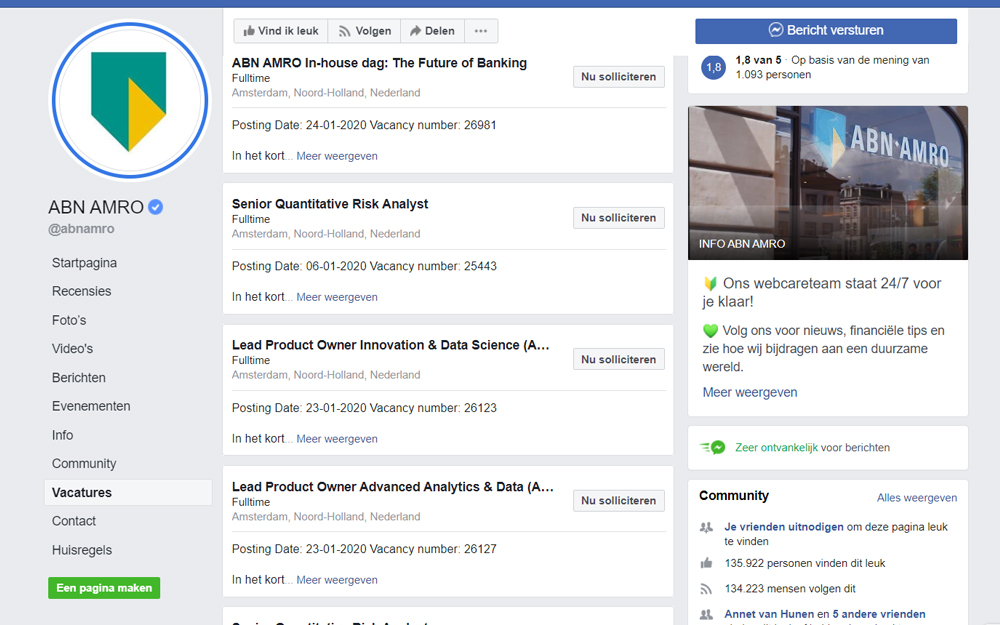Select the ABN AMRO shield profile logo
Screen dimensions: 1000x625
(130, 101)
